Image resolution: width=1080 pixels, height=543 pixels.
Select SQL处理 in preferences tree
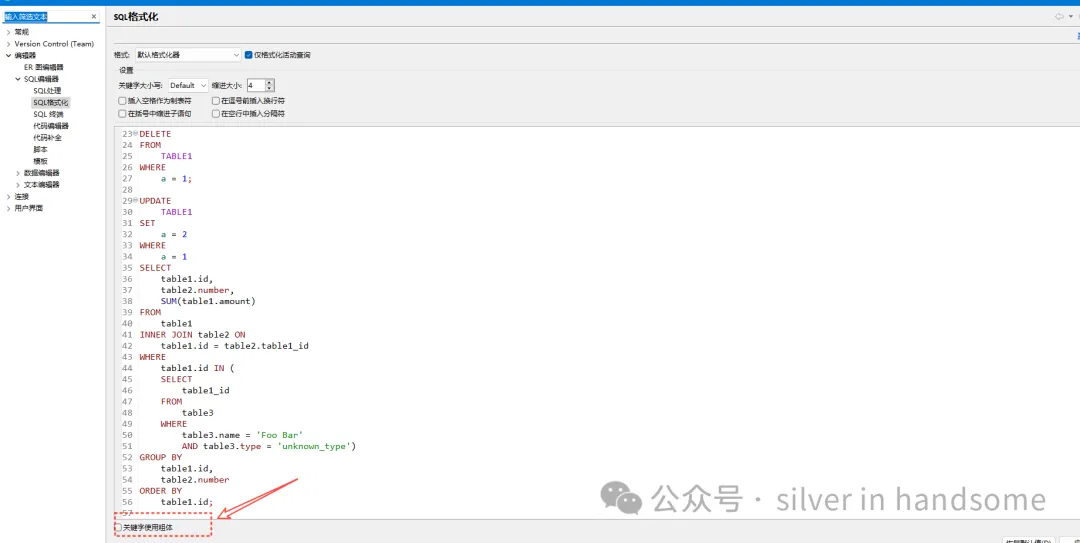pyautogui.click(x=47, y=91)
